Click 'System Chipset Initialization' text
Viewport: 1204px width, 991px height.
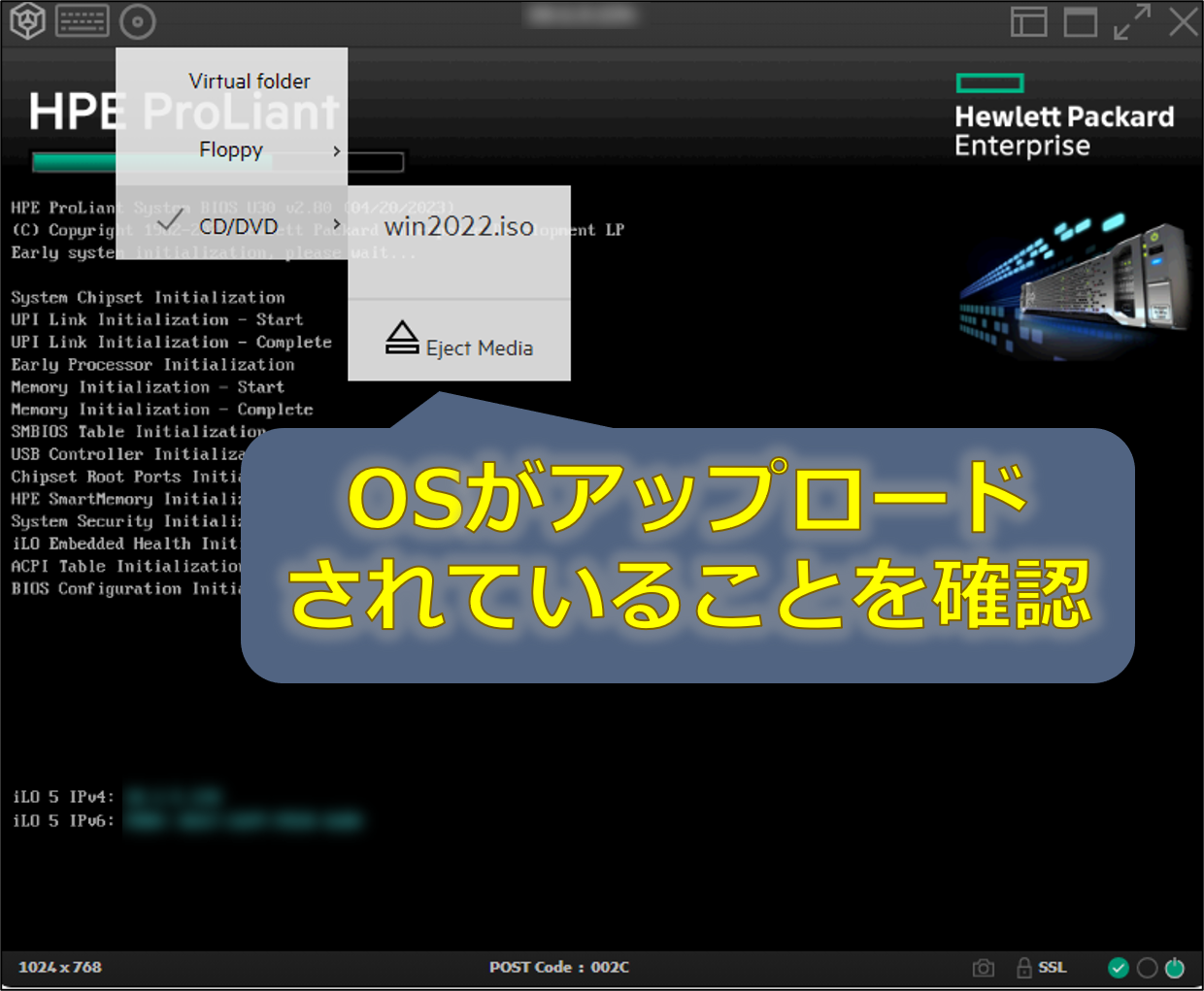click(x=148, y=297)
